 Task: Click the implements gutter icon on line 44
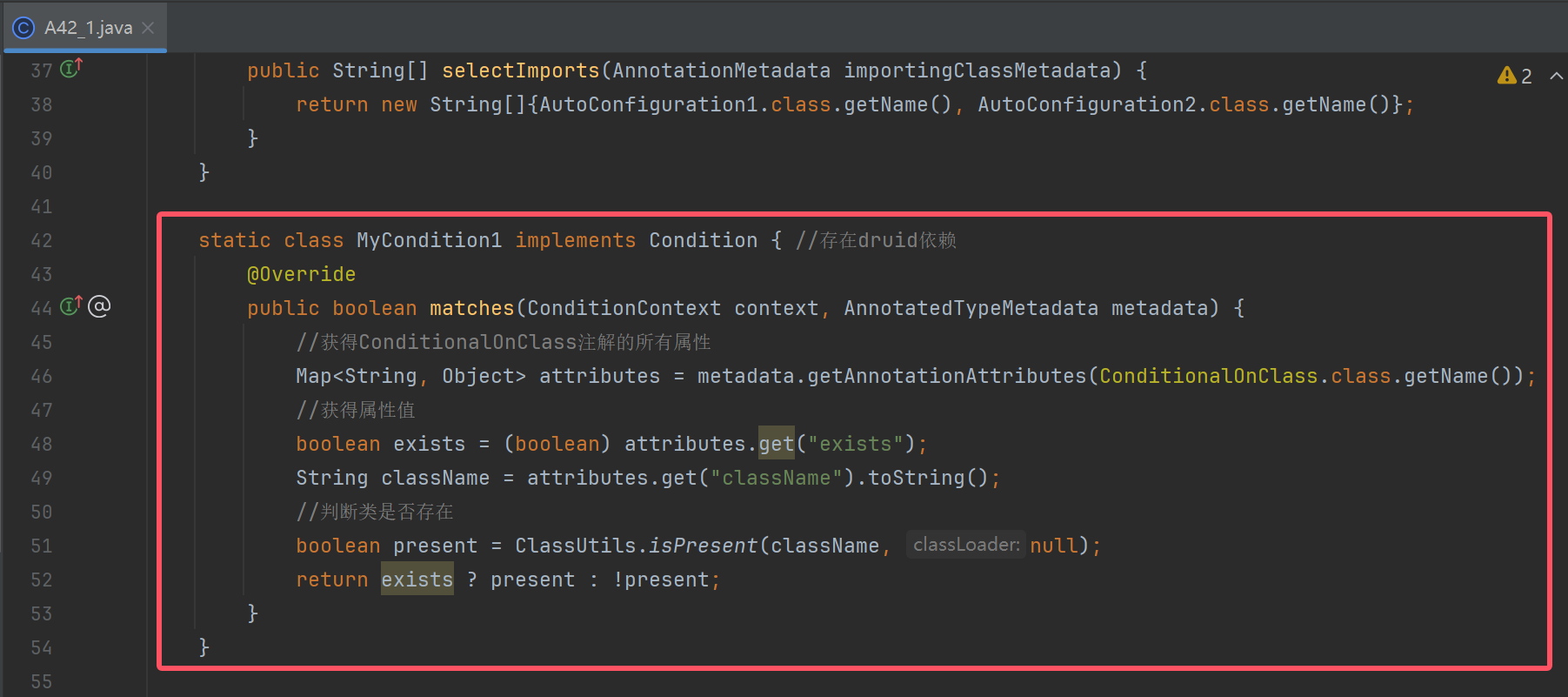tap(71, 305)
